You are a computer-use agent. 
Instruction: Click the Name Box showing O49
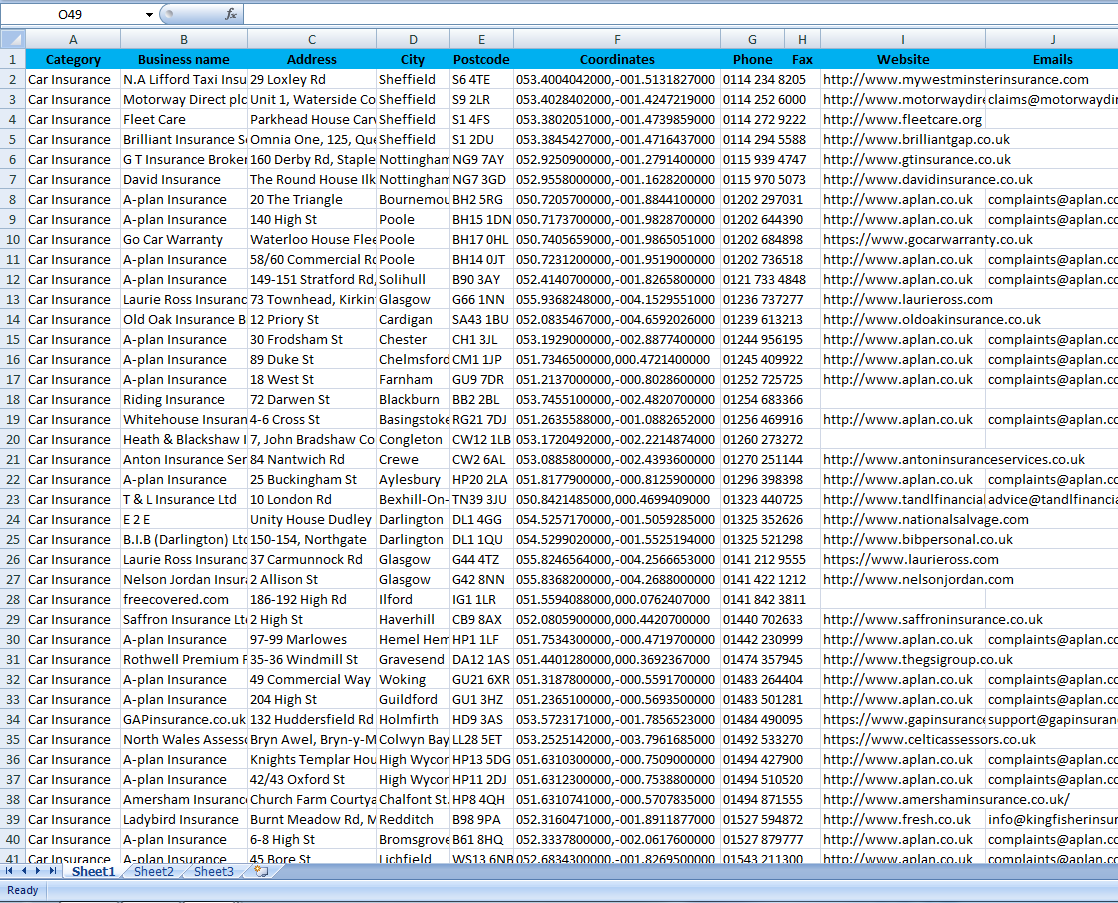(x=70, y=14)
